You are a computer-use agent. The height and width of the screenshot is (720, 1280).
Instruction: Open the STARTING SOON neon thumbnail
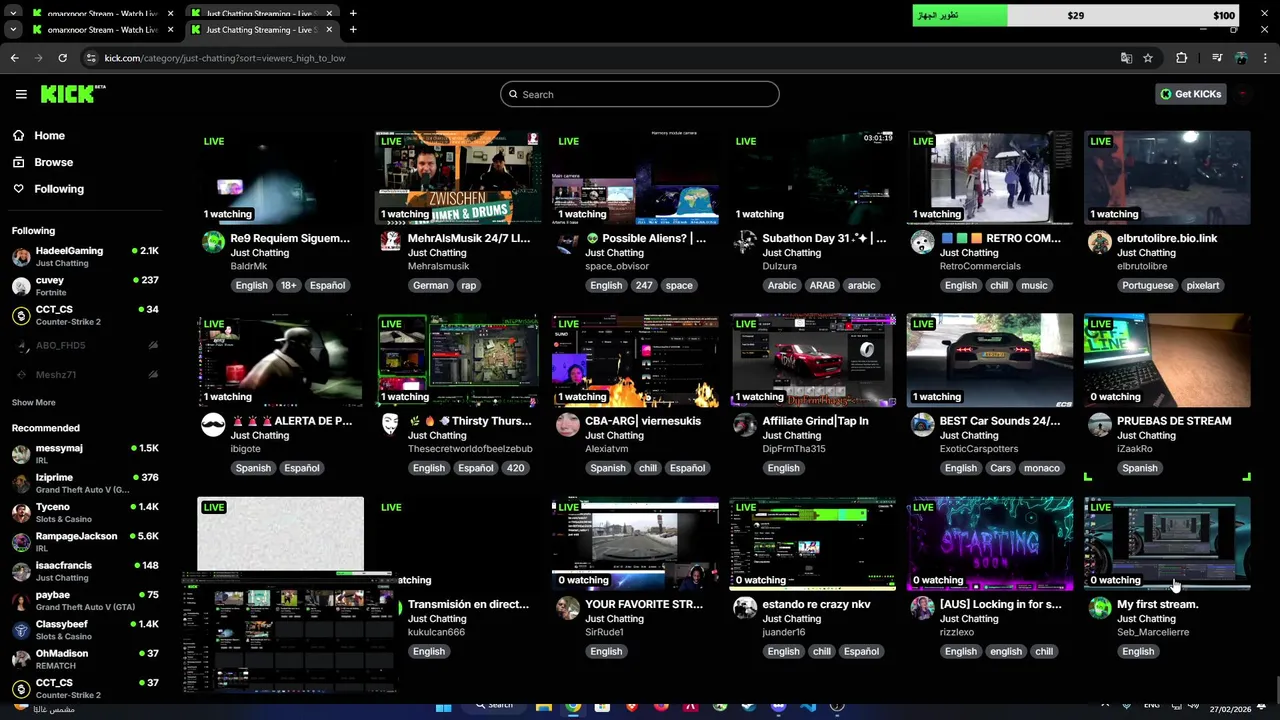coord(990,543)
